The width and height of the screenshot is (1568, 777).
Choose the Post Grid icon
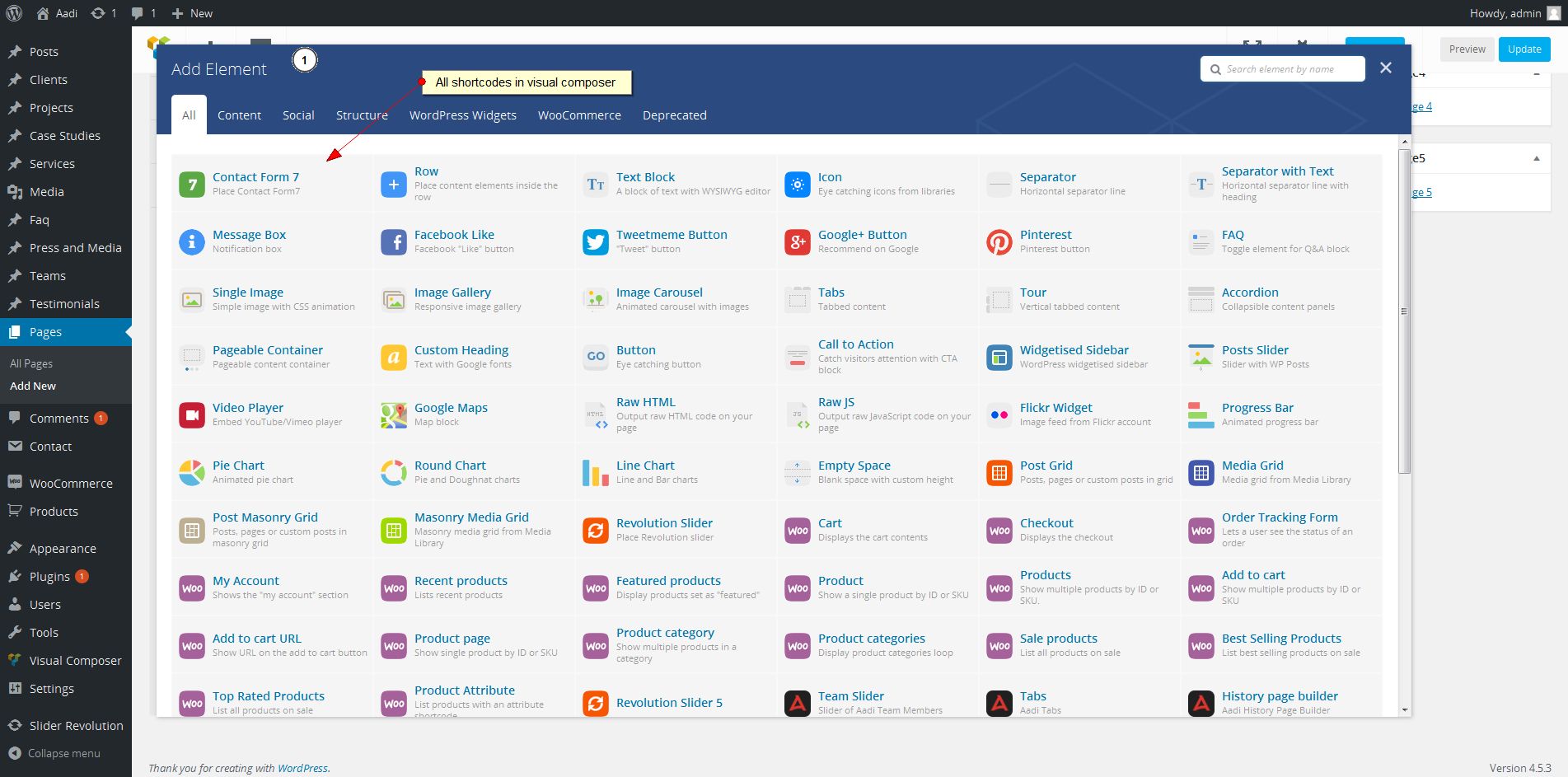point(999,472)
